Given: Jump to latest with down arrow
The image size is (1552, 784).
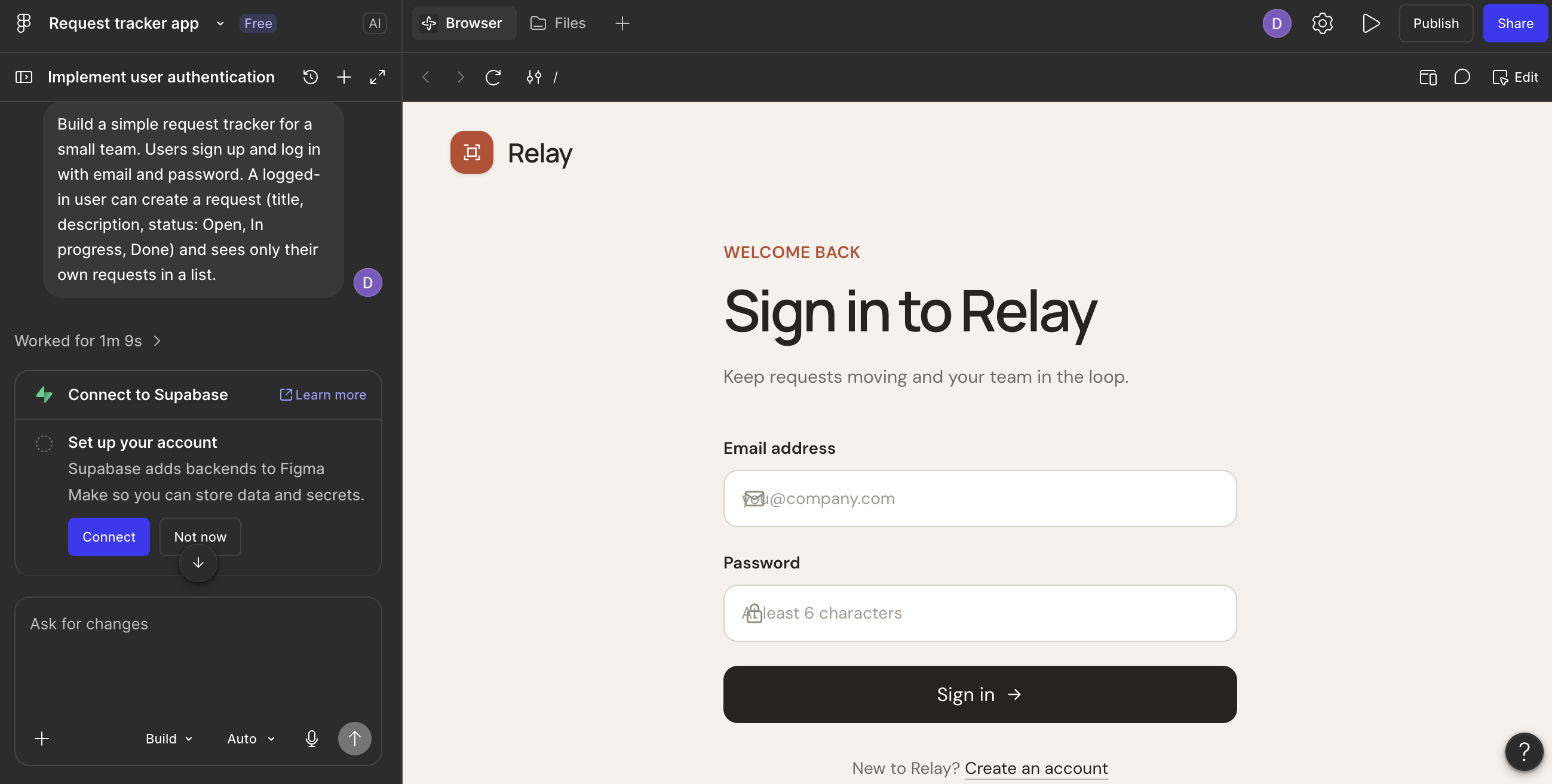Looking at the screenshot, I should coord(198,563).
